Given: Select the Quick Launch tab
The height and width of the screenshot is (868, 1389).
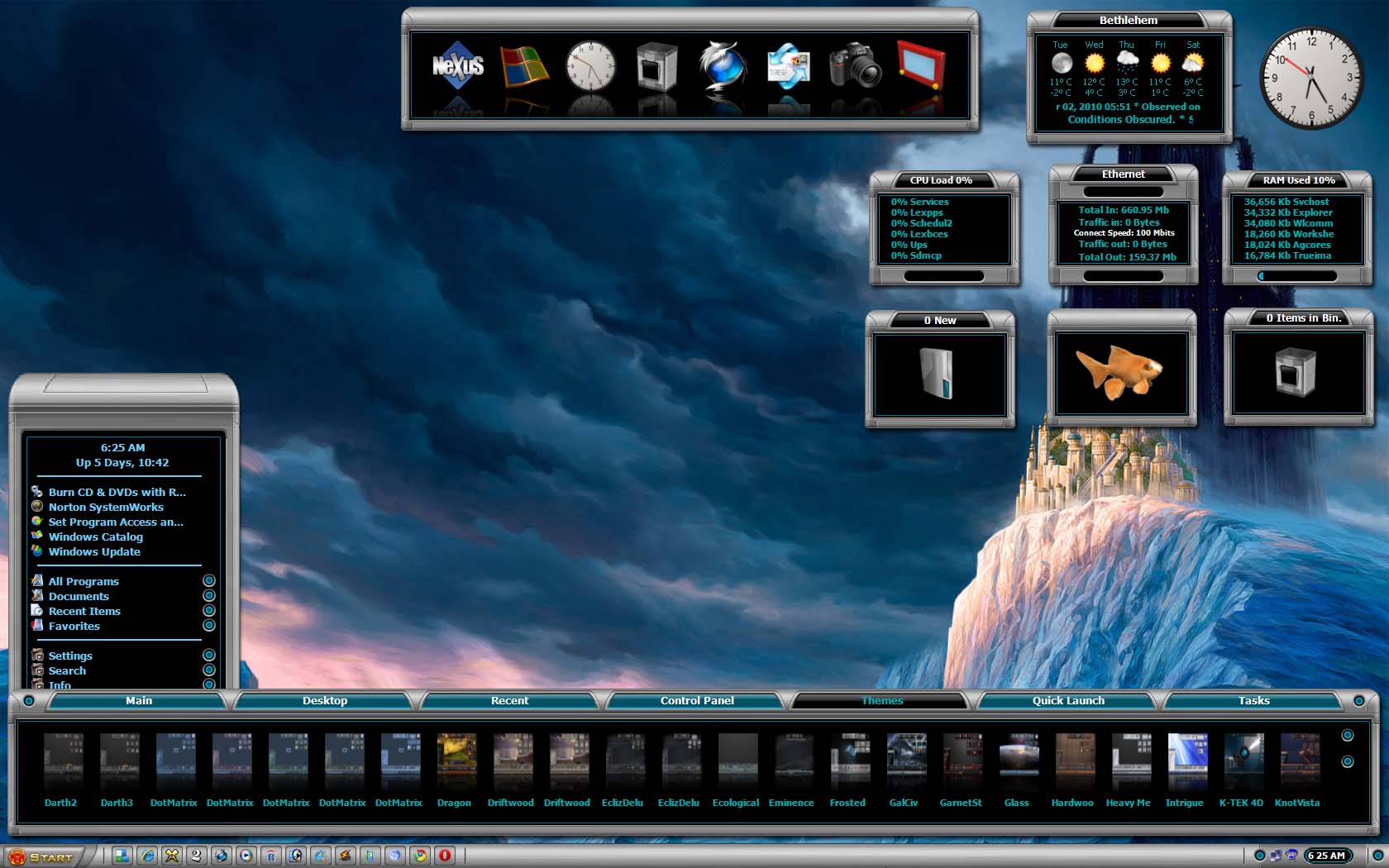Looking at the screenshot, I should click(x=1068, y=701).
